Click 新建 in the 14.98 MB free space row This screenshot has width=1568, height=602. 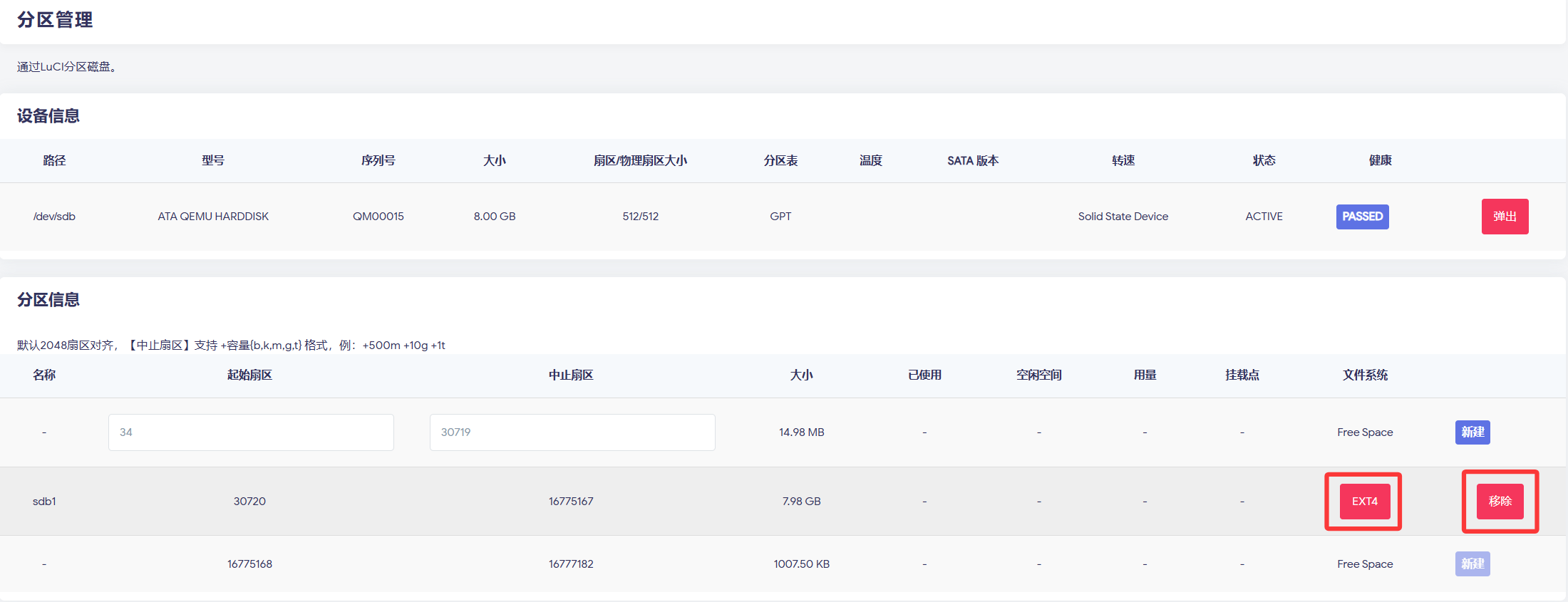click(x=1472, y=432)
